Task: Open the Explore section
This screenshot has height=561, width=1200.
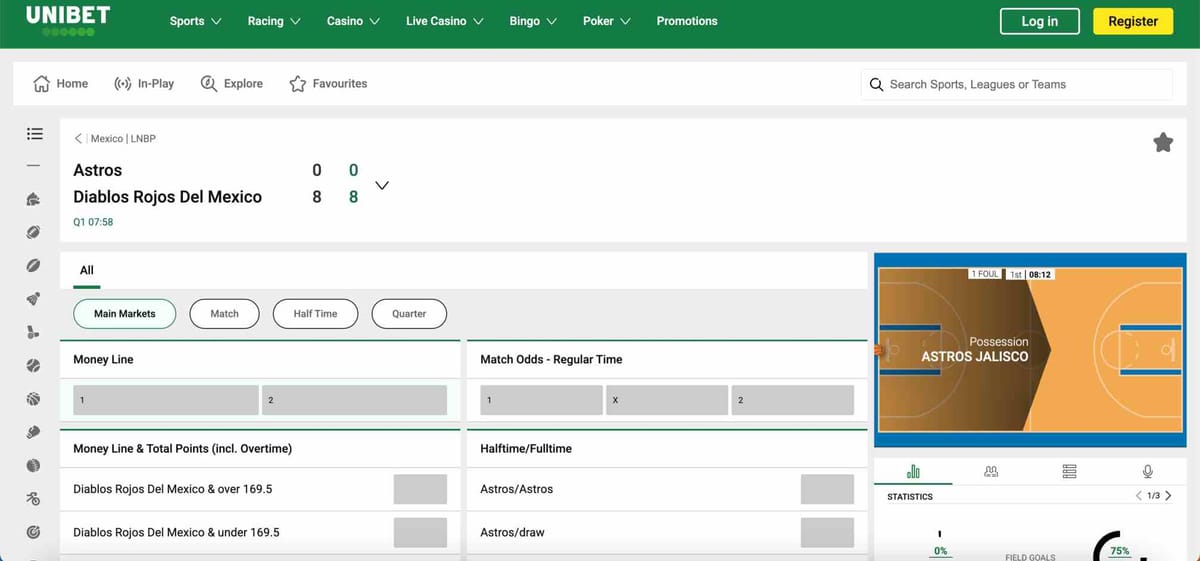Action: pyautogui.click(x=232, y=84)
